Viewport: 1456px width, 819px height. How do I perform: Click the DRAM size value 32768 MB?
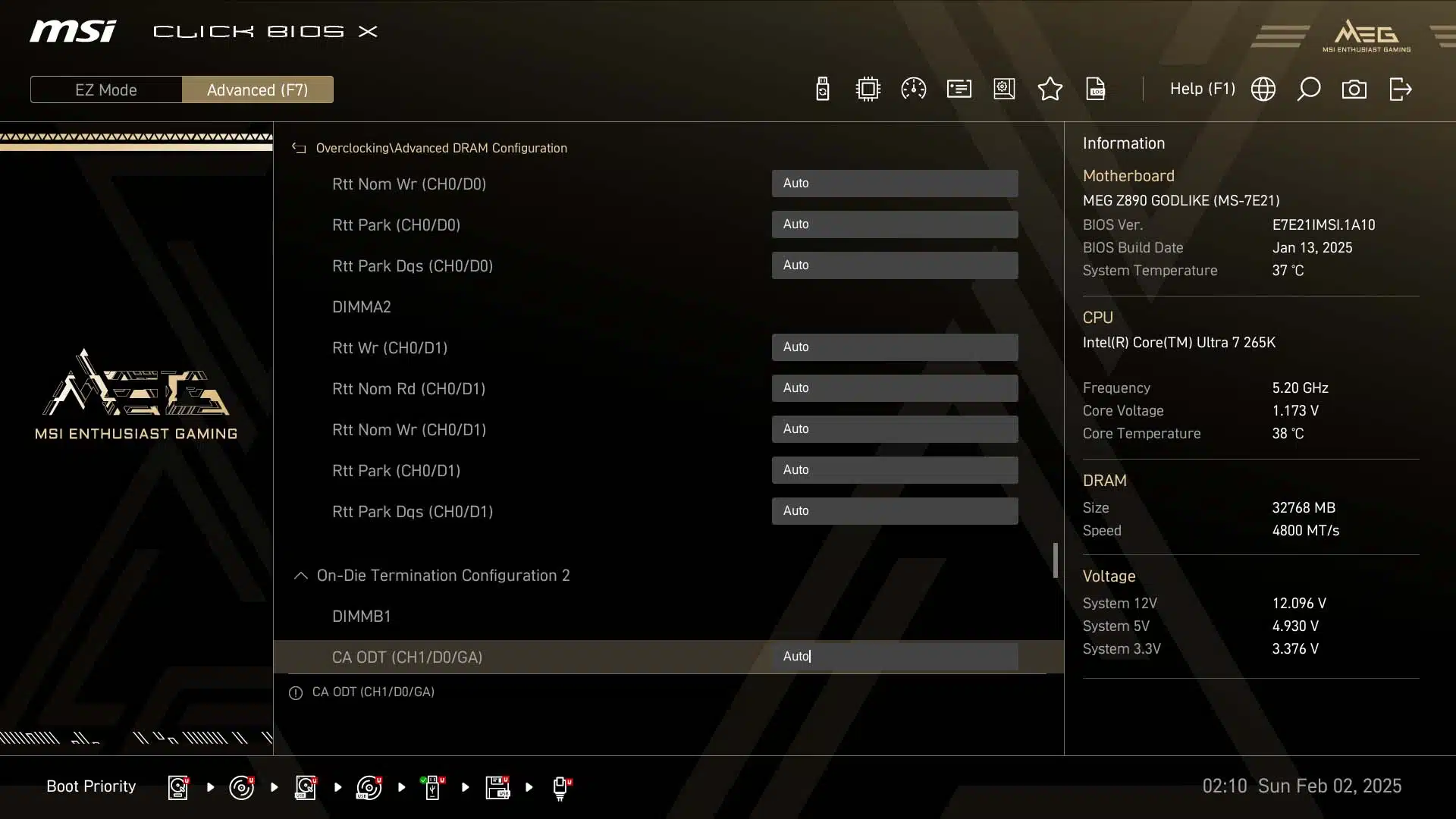[1304, 508]
